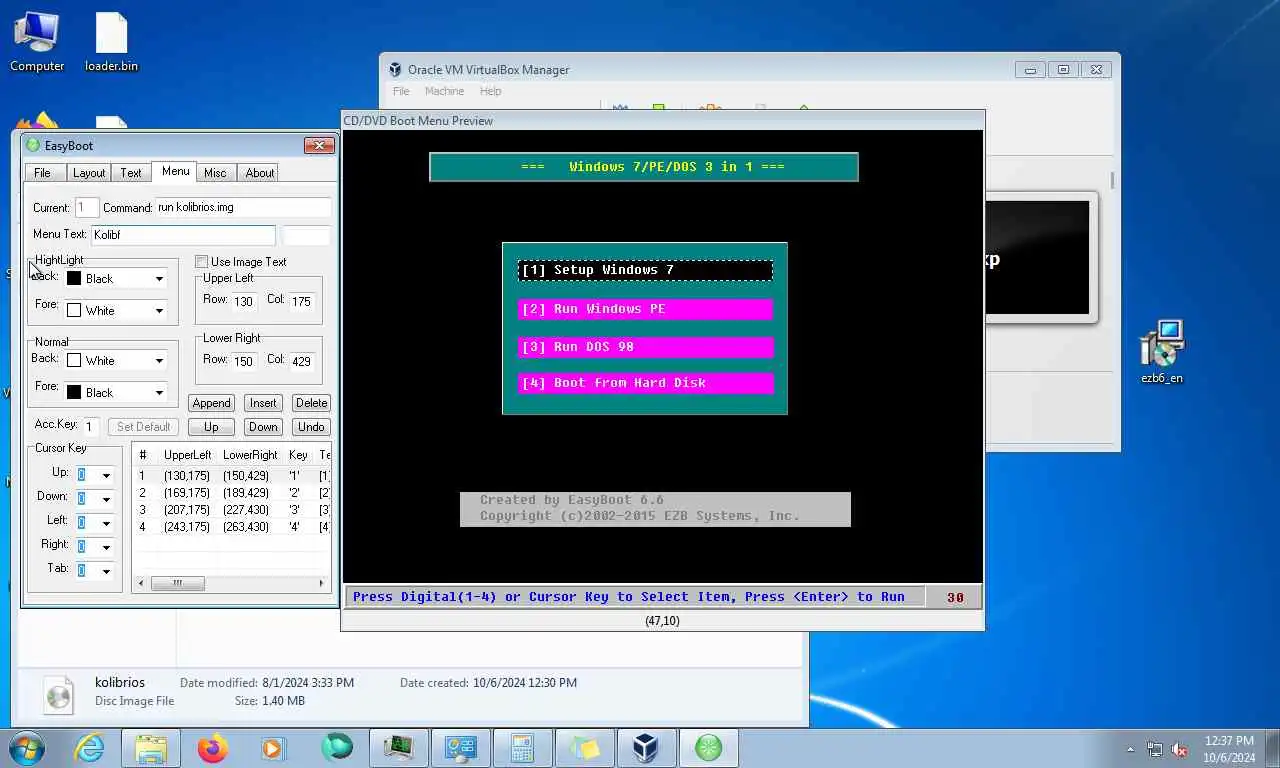This screenshot has height=768, width=1280.
Task: Switch to VirtualBox via taskbar icon
Action: pyautogui.click(x=646, y=748)
